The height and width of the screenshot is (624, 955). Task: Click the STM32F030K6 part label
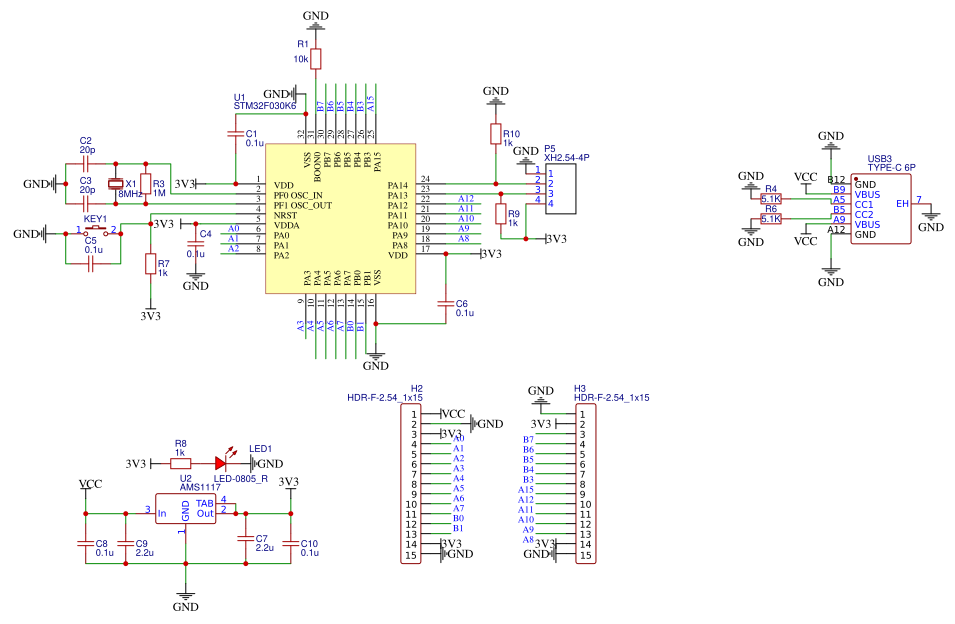tap(264, 106)
